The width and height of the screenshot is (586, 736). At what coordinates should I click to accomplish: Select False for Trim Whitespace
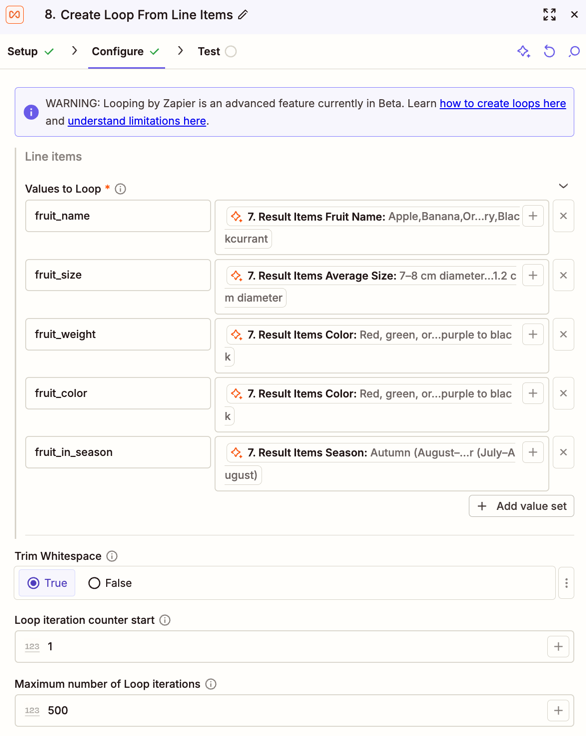(110, 583)
